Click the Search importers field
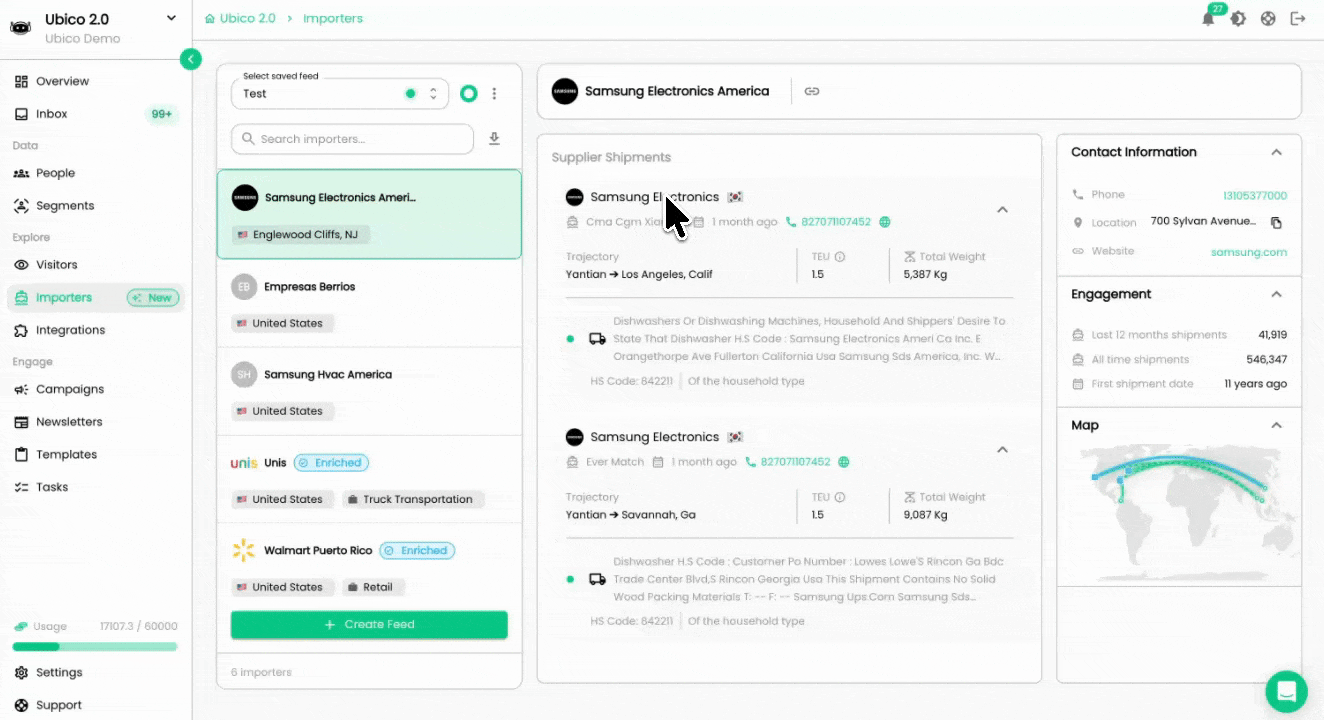The image size is (1324, 720). pyautogui.click(x=352, y=139)
